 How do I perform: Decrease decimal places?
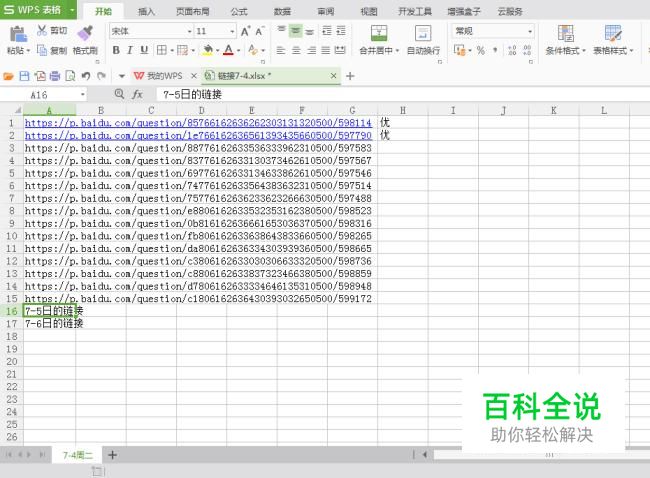527,50
